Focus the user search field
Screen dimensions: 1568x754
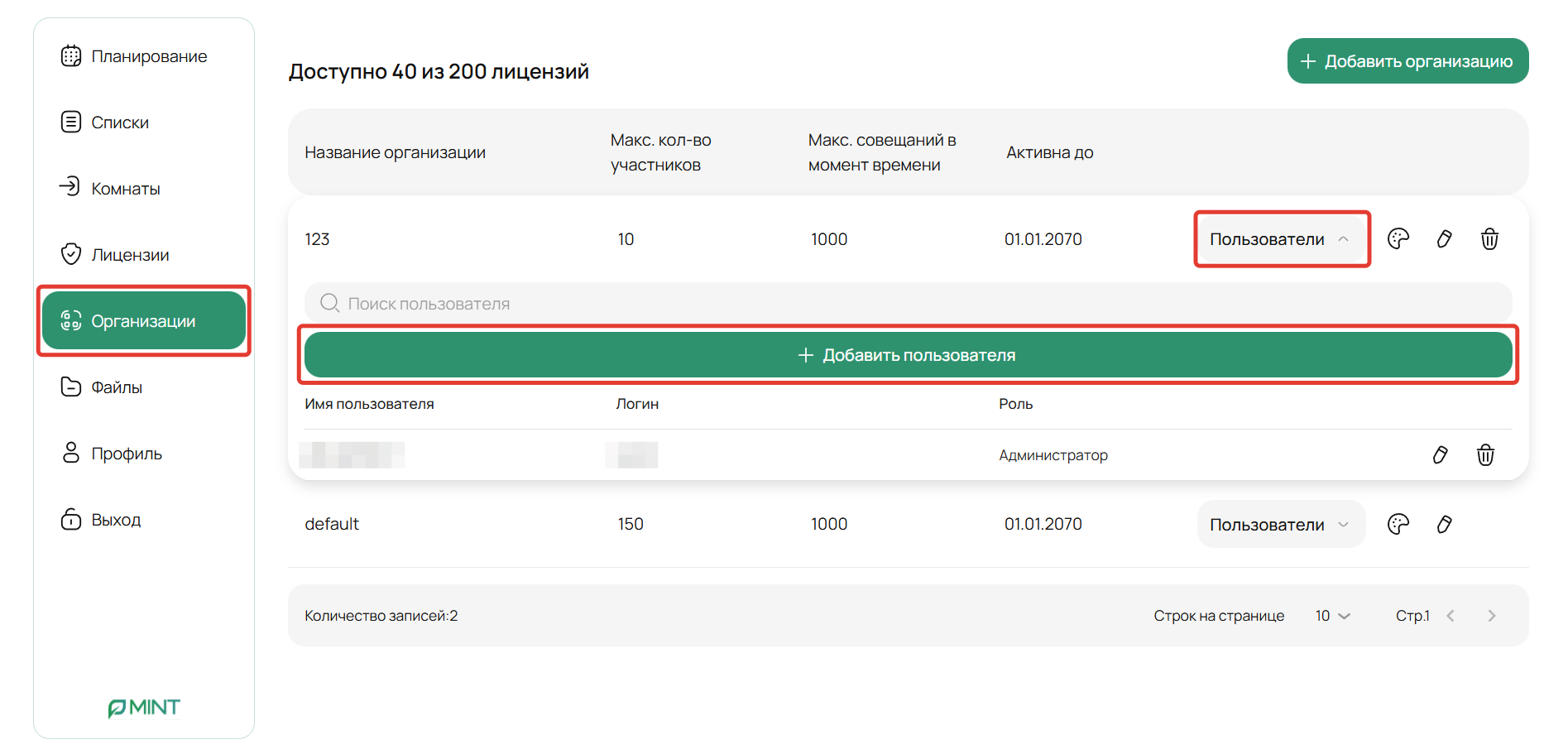coord(908,304)
